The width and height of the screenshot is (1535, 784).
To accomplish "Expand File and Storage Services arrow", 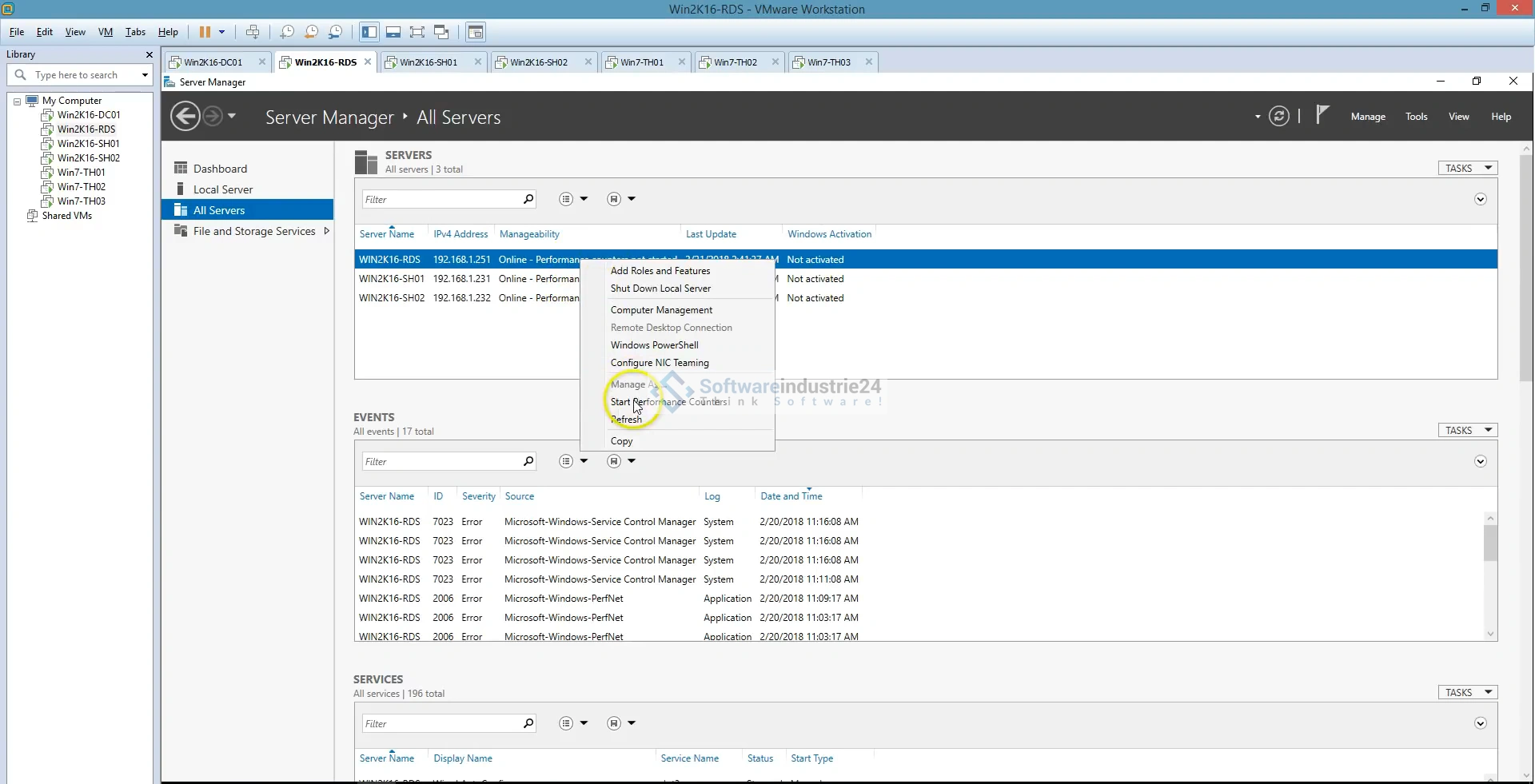I will coord(326,231).
